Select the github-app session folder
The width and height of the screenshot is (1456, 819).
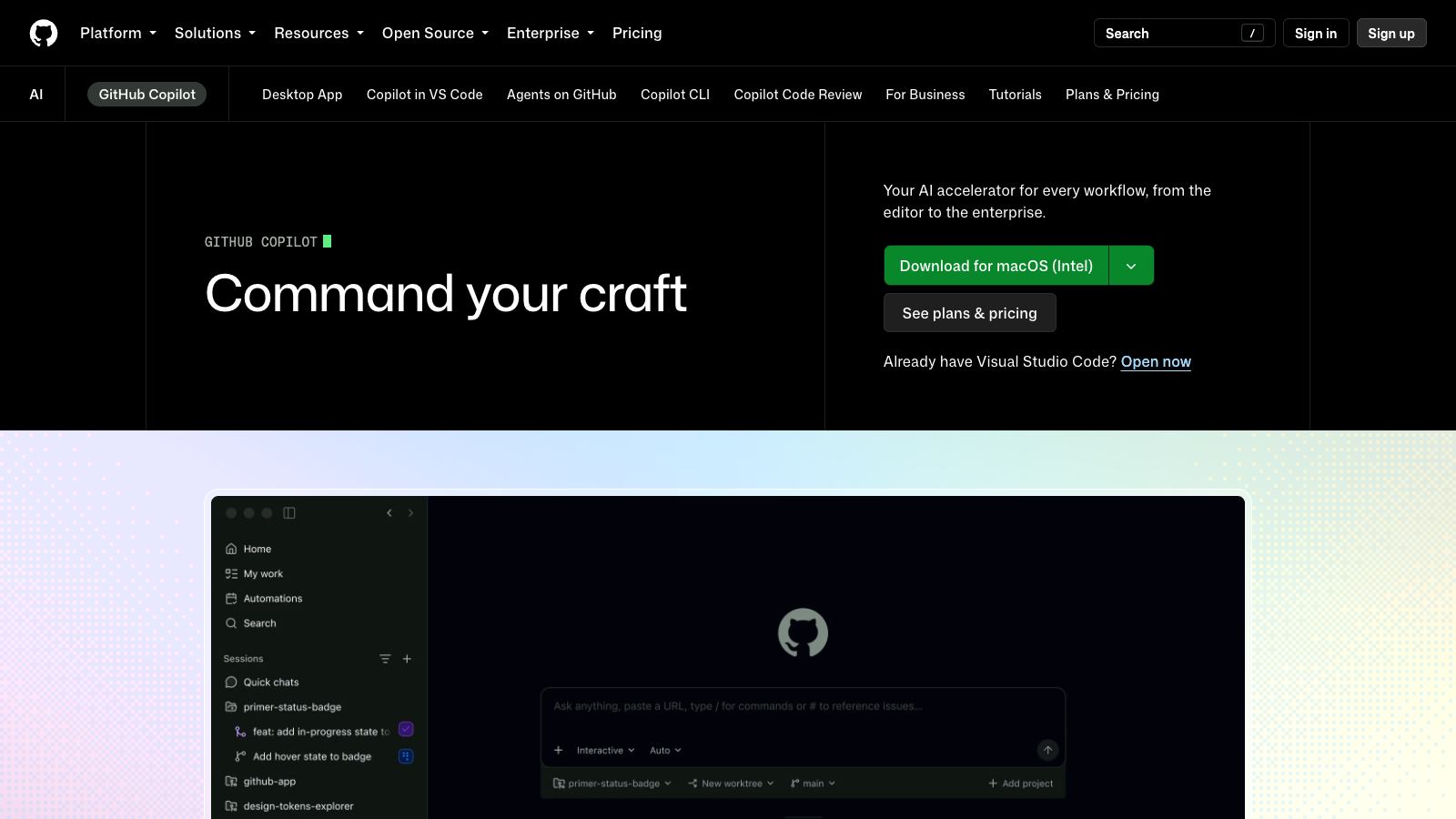pos(260,782)
